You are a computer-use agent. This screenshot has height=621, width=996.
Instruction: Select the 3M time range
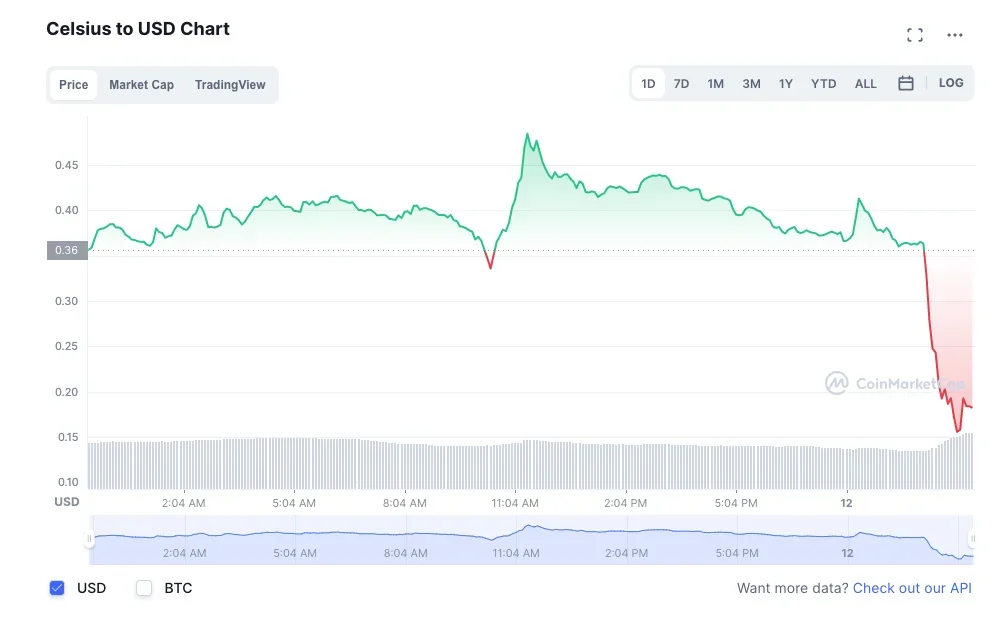[751, 84]
